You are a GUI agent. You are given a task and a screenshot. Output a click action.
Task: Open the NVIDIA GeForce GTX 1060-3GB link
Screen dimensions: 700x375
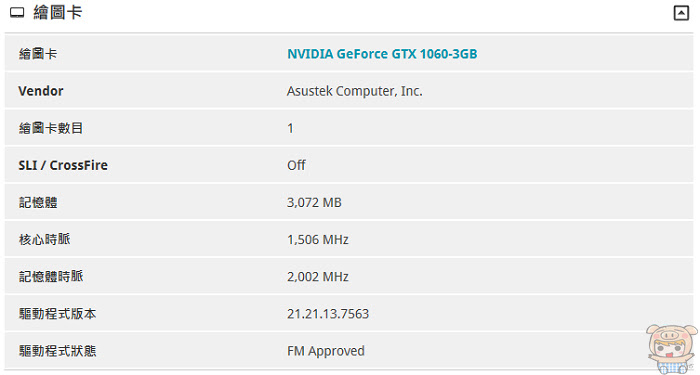[x=382, y=54]
